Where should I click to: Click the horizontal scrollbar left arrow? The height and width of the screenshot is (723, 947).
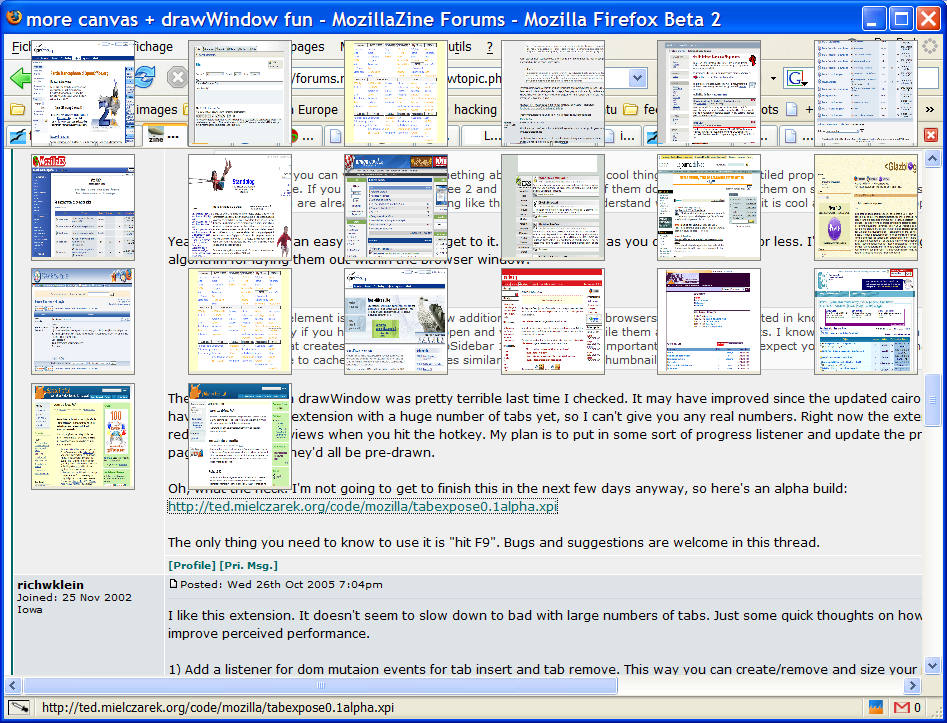tap(13, 686)
